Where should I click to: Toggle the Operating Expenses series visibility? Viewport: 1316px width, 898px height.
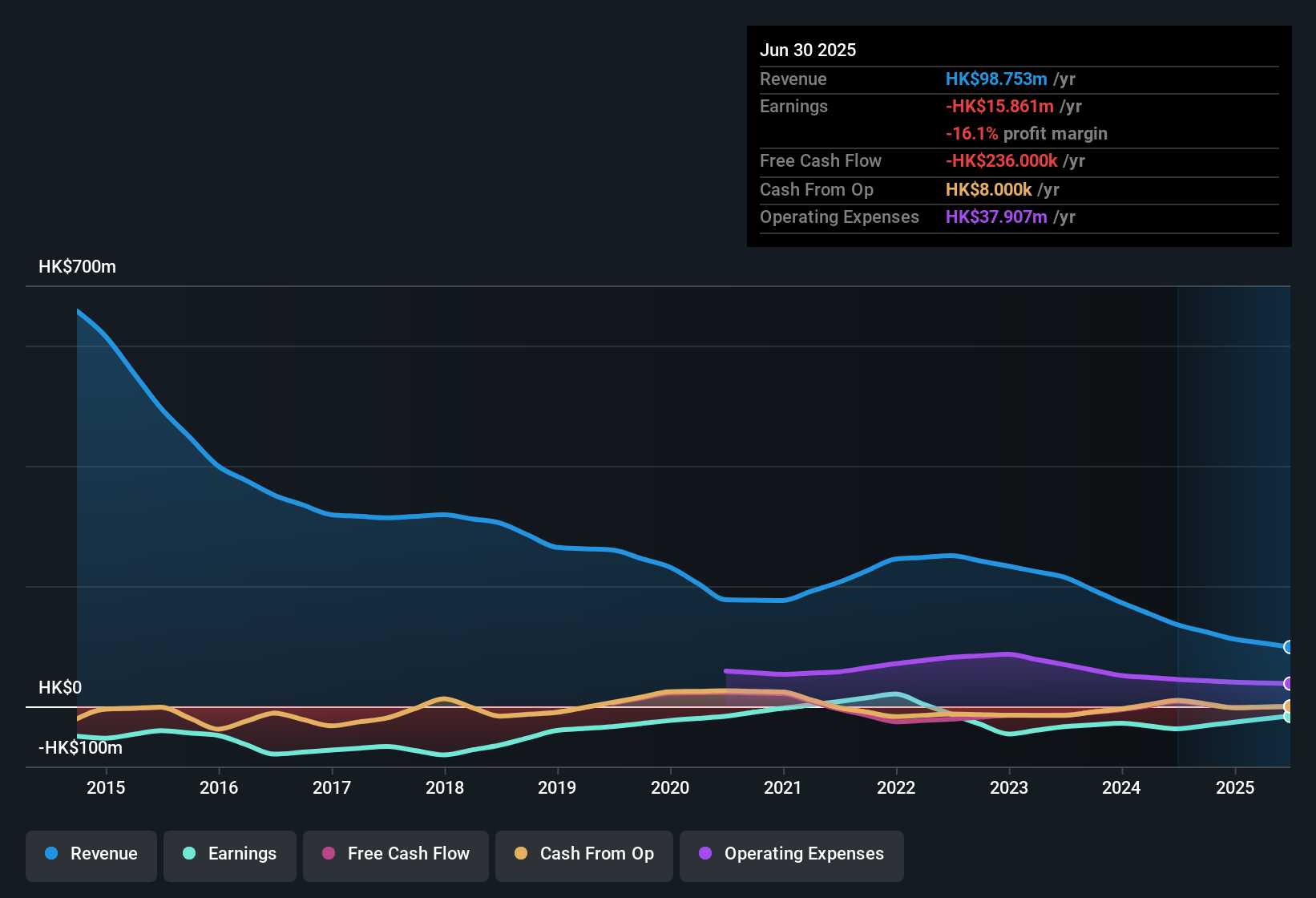792,854
